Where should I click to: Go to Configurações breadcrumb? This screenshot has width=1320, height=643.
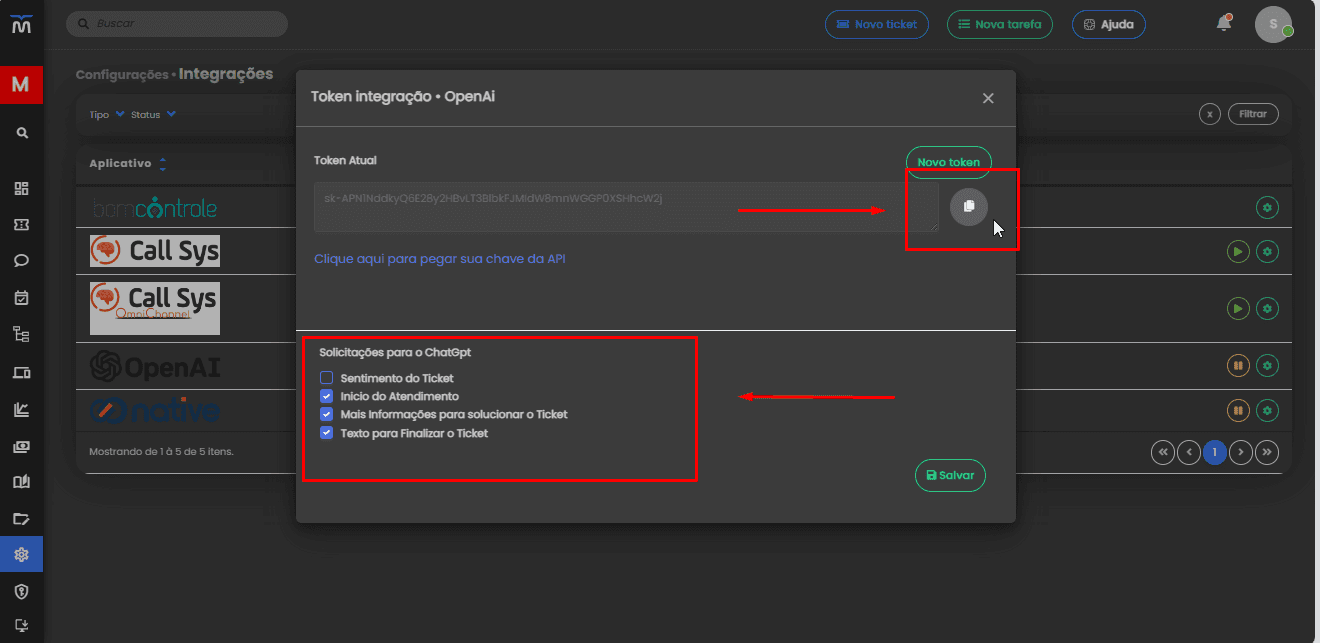click(x=122, y=75)
